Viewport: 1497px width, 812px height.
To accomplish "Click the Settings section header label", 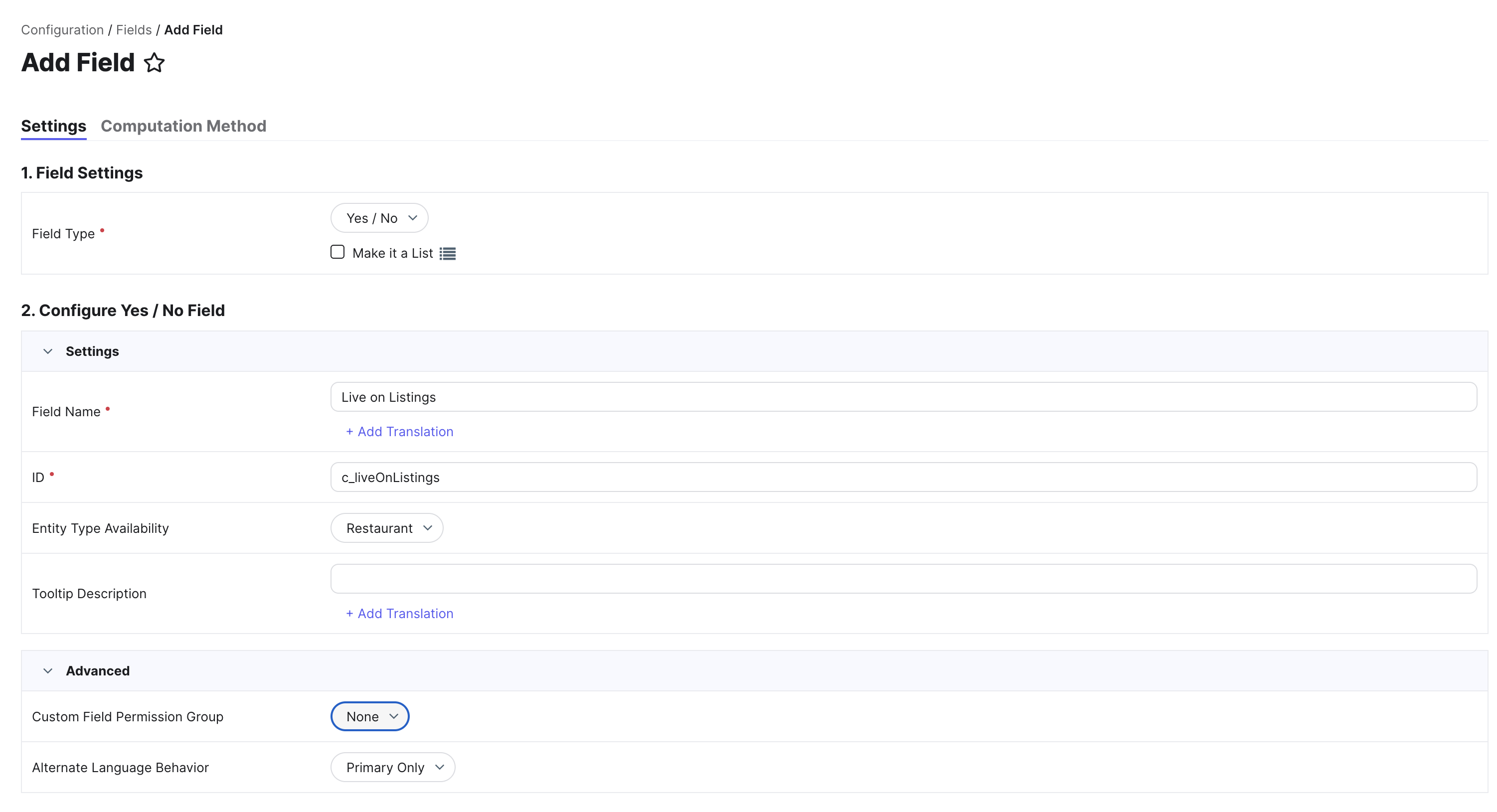I will (92, 351).
